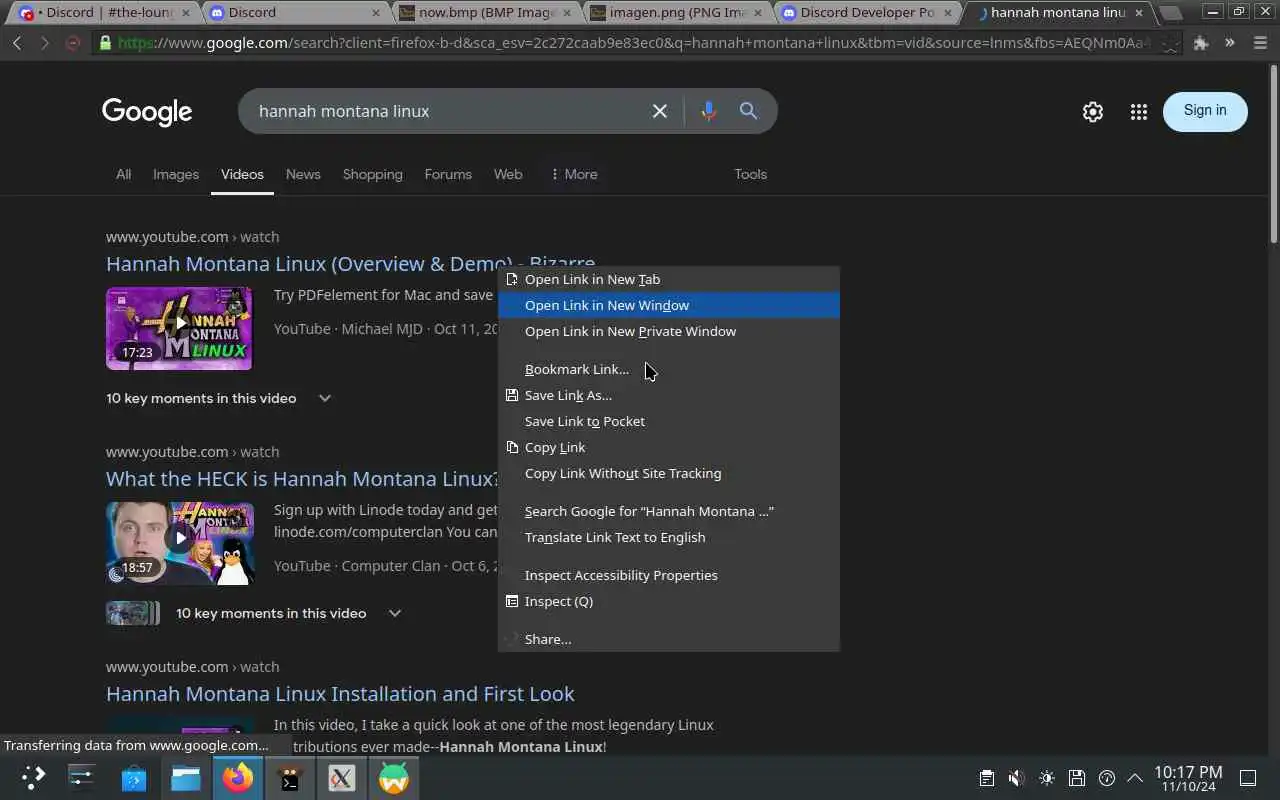The height and width of the screenshot is (800, 1280).
Task: Go back with the browser back arrow
Action: coord(17,43)
